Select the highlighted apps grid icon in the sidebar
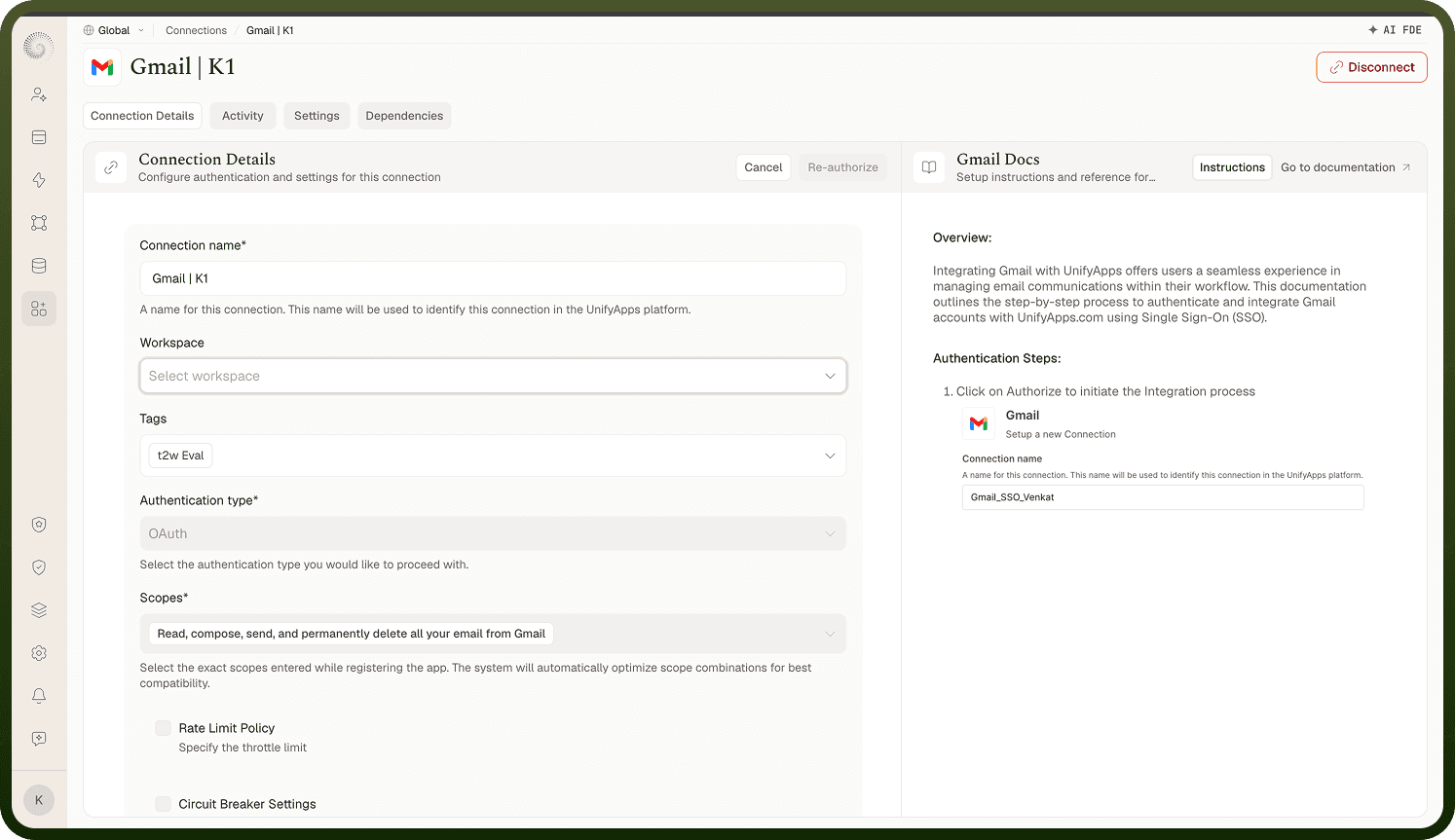Viewport: 1455px width, 840px height. pyautogui.click(x=39, y=309)
